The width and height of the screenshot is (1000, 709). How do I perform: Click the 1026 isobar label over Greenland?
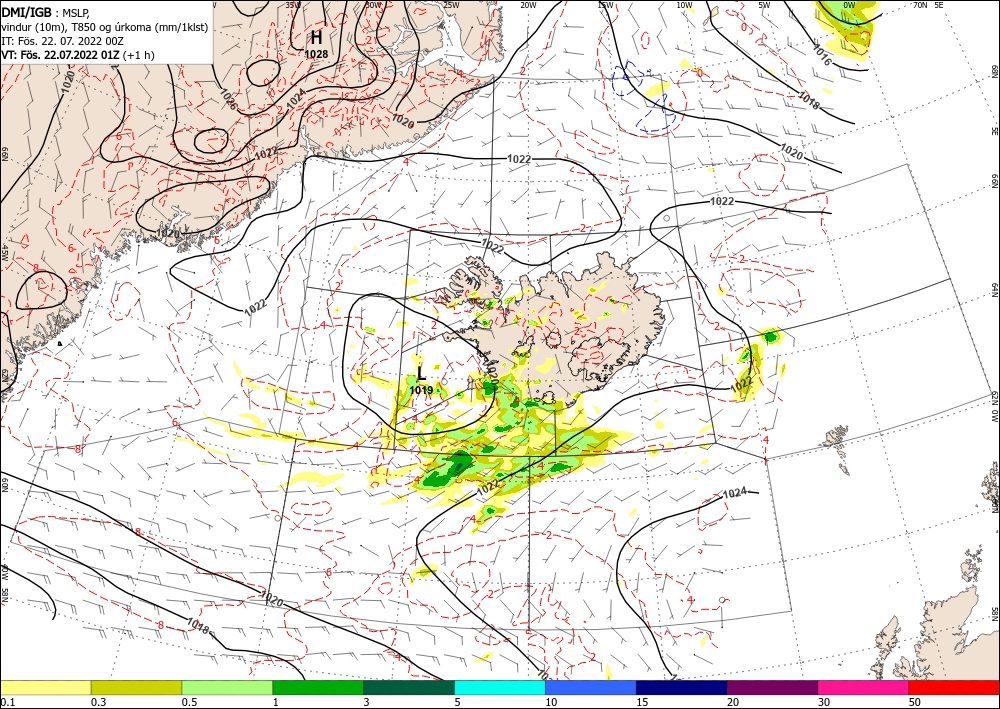[229, 98]
